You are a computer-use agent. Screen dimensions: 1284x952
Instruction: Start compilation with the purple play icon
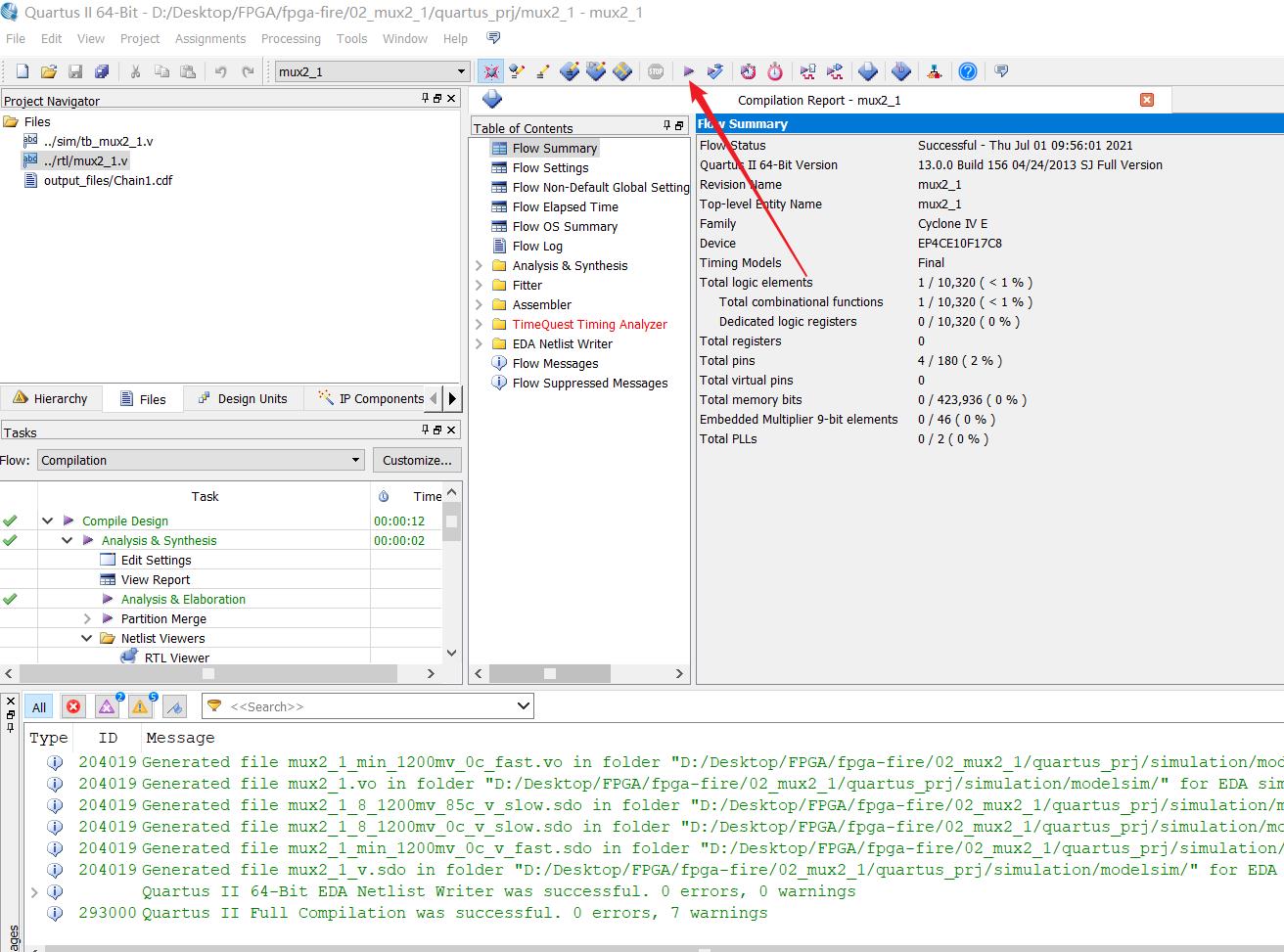[x=689, y=71]
